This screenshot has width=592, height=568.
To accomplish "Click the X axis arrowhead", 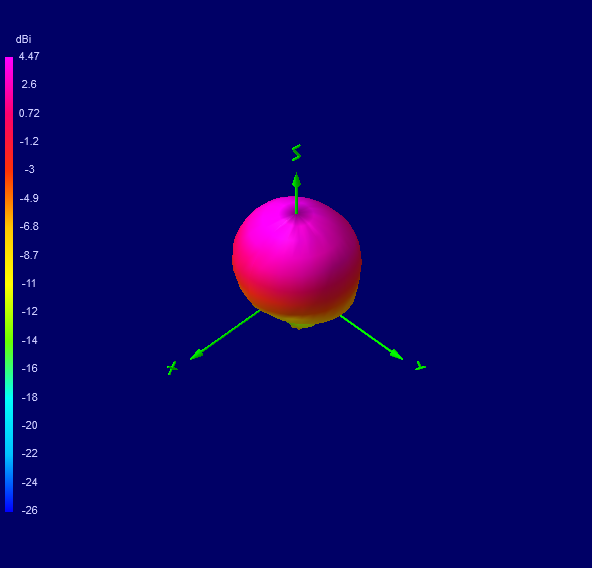I will [196, 355].
